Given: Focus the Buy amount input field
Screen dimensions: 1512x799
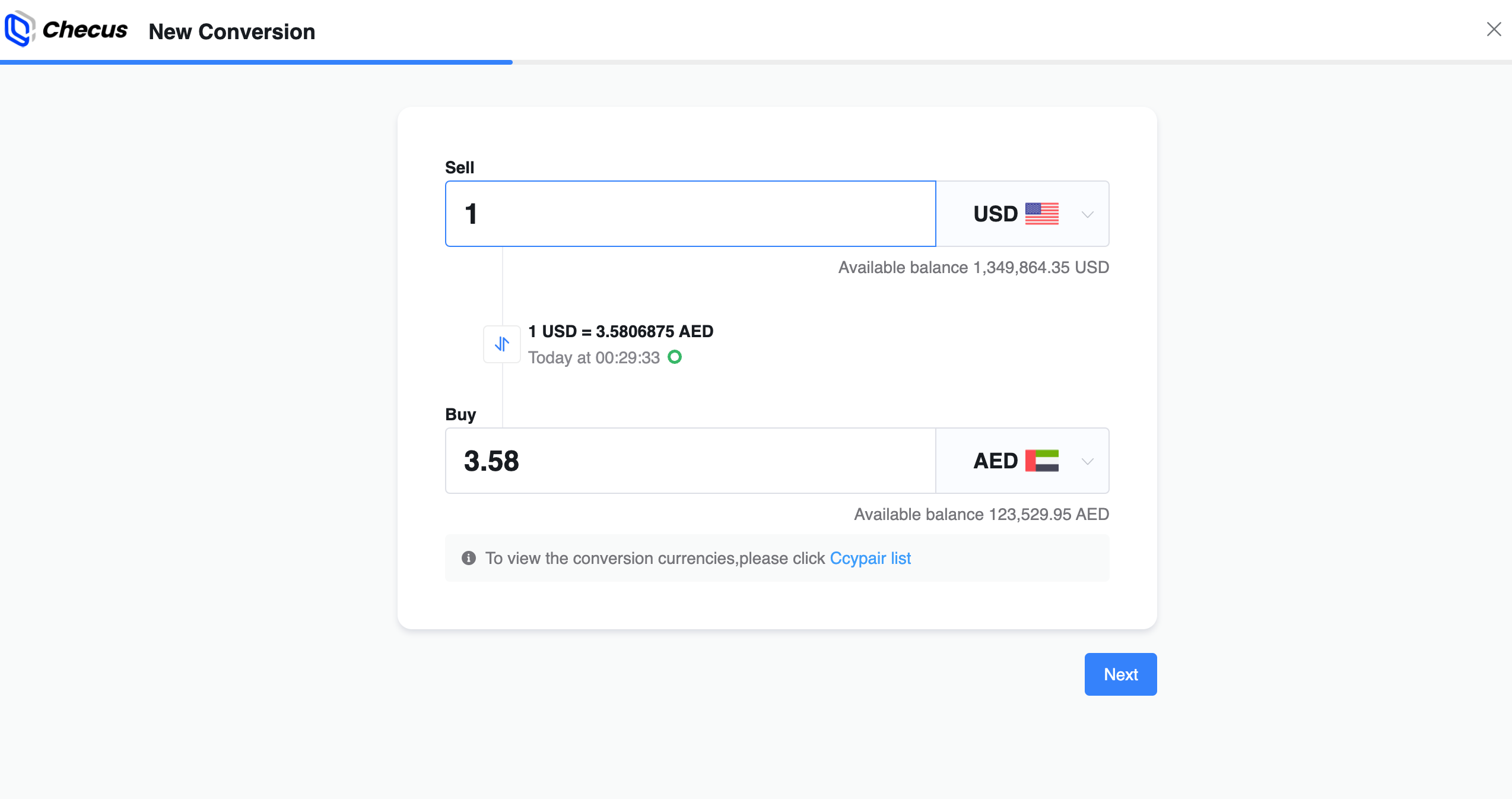Looking at the screenshot, I should (x=690, y=461).
